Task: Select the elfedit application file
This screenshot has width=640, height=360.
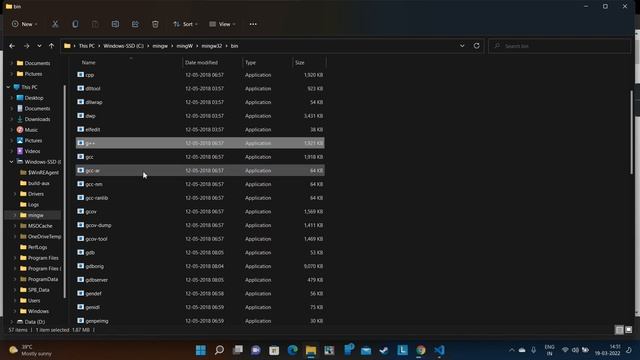Action: (200, 129)
